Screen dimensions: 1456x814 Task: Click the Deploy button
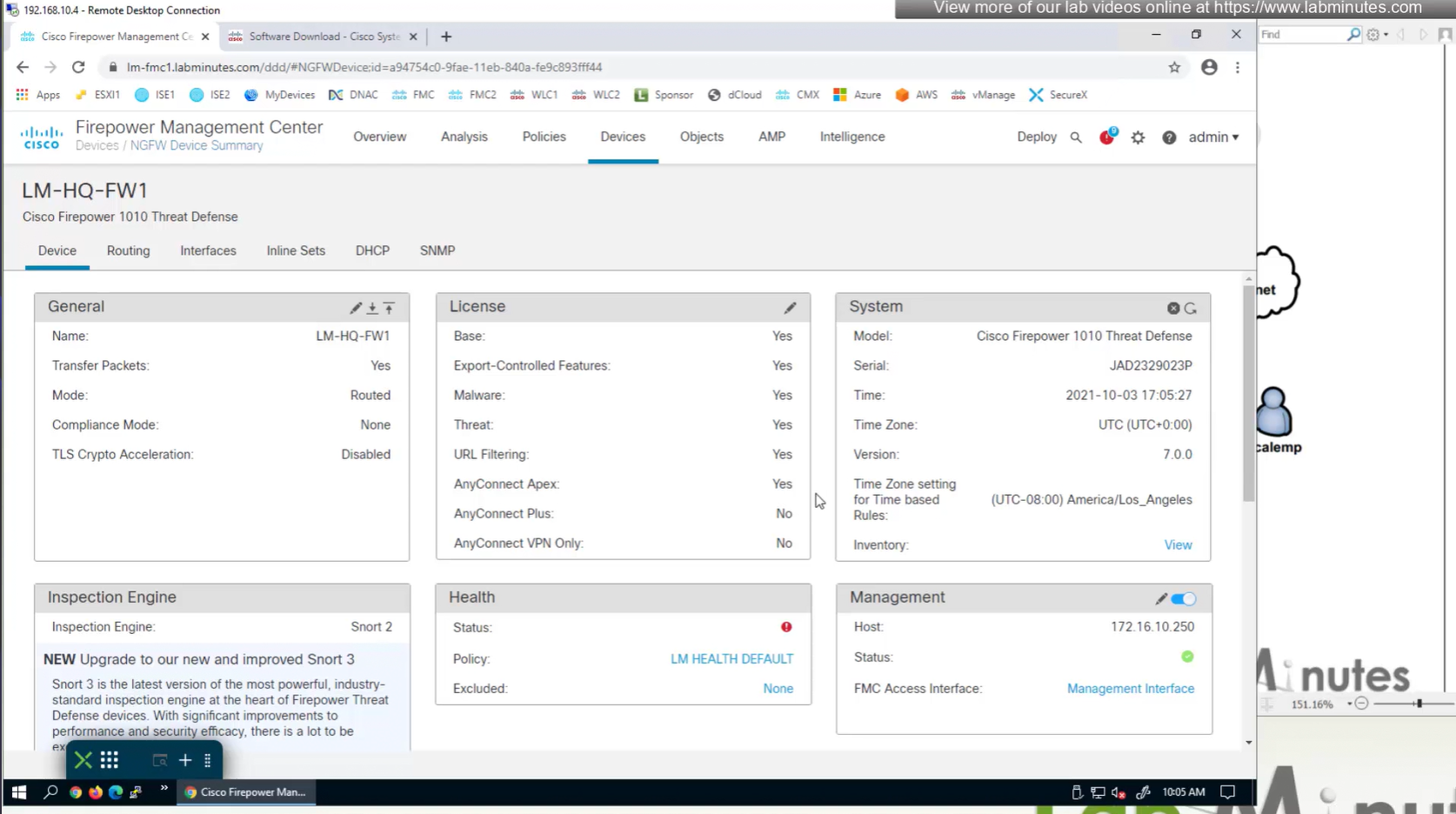click(x=1037, y=137)
